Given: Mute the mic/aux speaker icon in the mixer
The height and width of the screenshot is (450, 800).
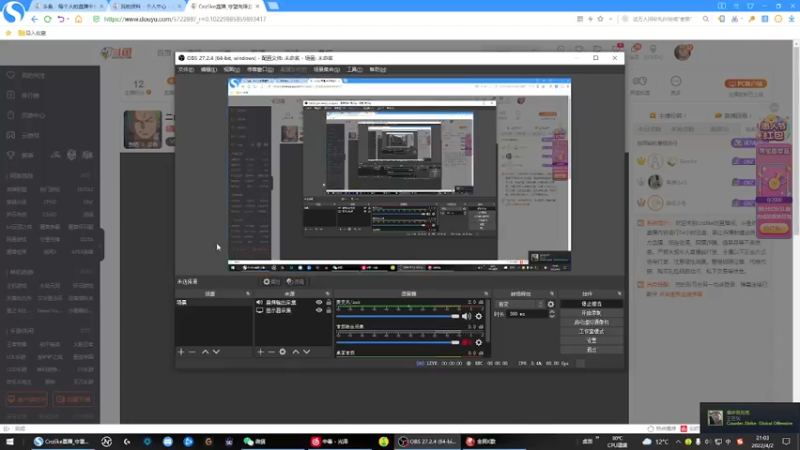Looking at the screenshot, I should tap(466, 316).
